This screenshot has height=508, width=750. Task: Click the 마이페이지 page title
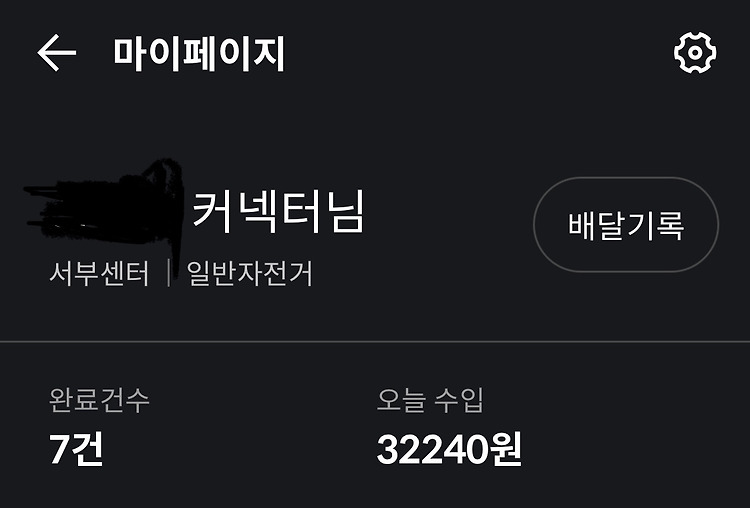tap(199, 54)
